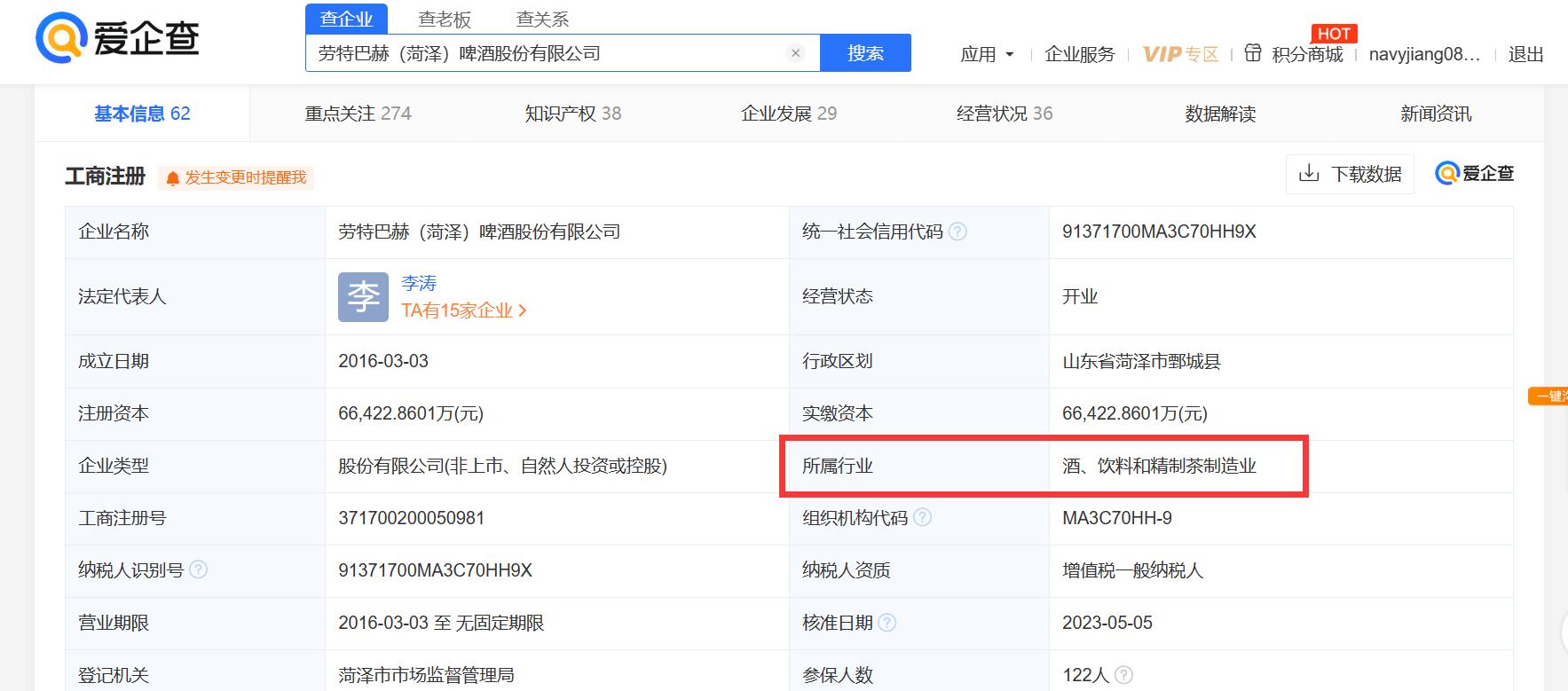Image resolution: width=1568 pixels, height=691 pixels.
Task: Click the HOT badge above 积分商城
Action: [1334, 34]
